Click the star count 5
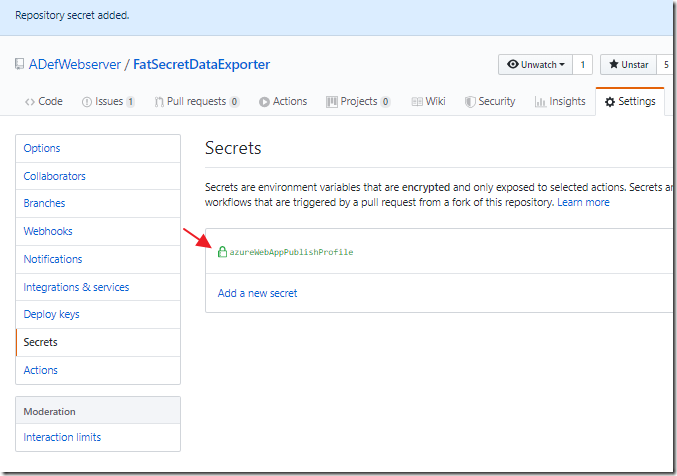The width and height of the screenshot is (677, 476). coord(666,65)
